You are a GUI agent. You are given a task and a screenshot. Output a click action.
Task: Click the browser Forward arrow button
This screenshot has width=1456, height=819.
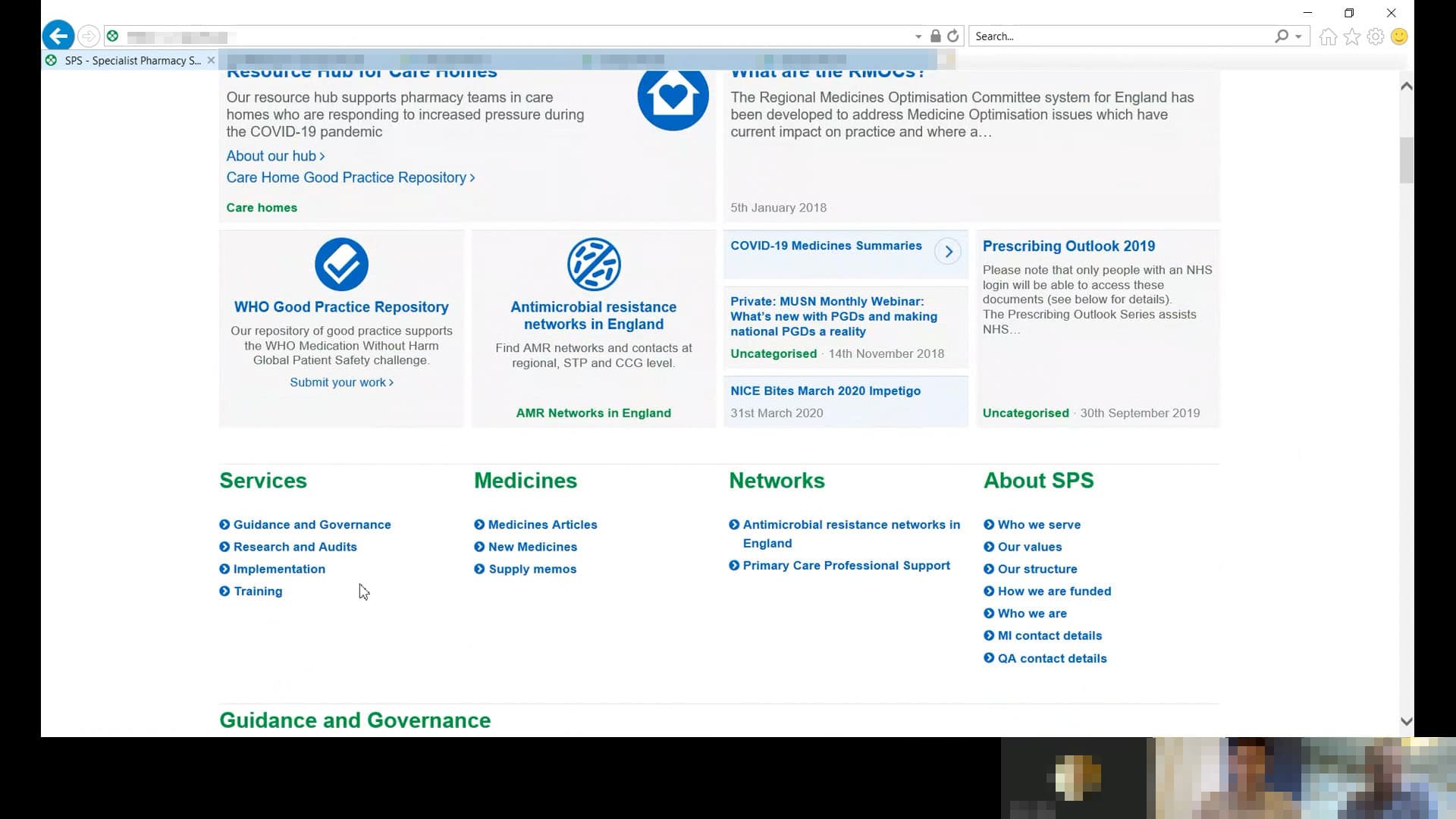pyautogui.click(x=89, y=36)
